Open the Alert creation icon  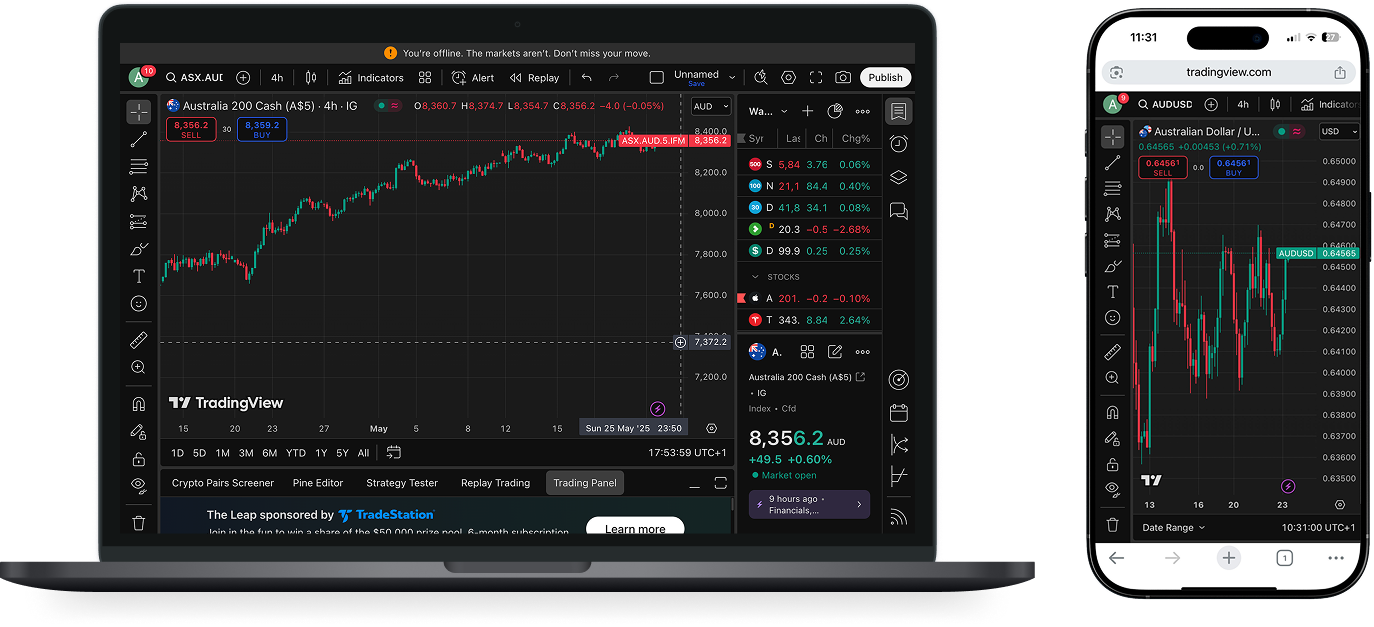(x=473, y=78)
